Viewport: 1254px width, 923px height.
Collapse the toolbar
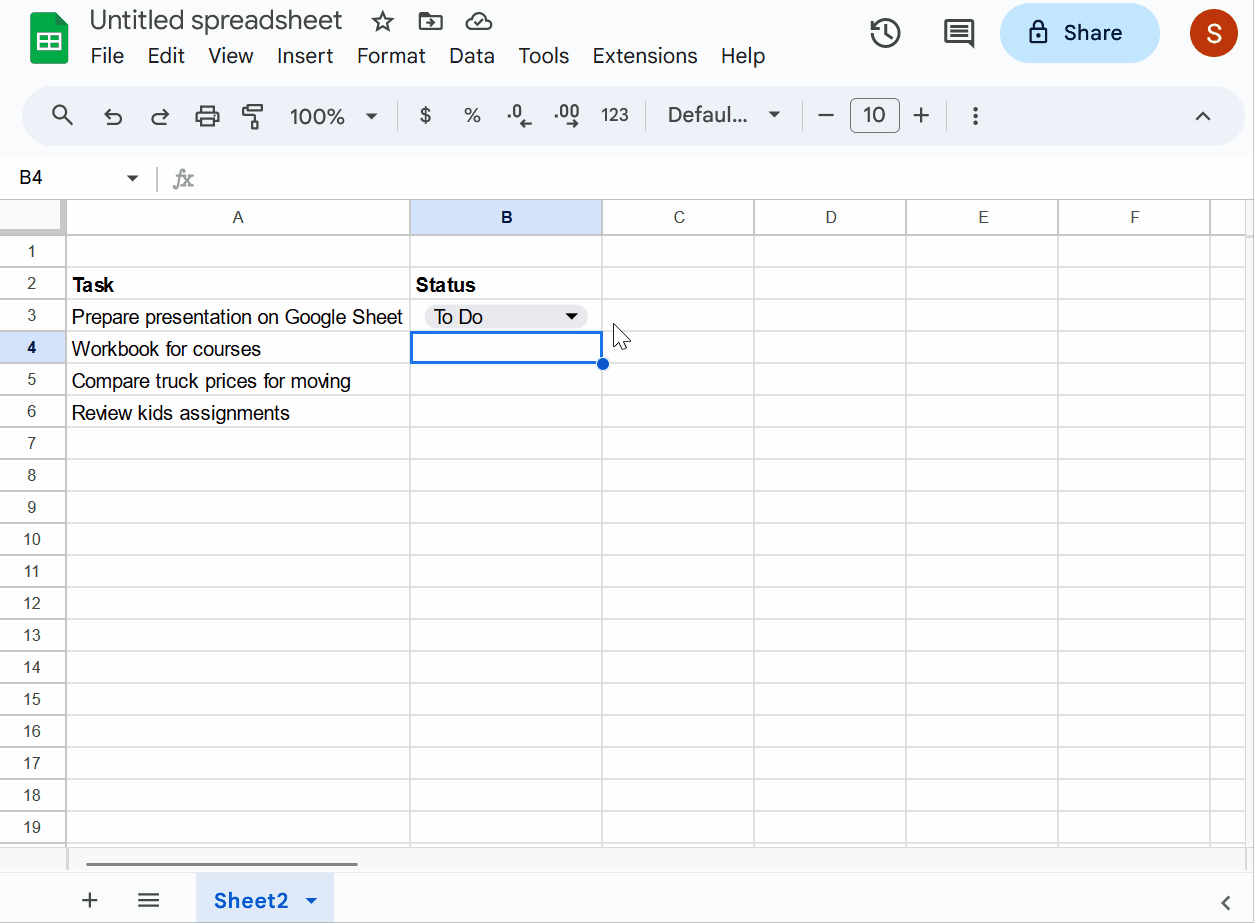click(x=1202, y=115)
